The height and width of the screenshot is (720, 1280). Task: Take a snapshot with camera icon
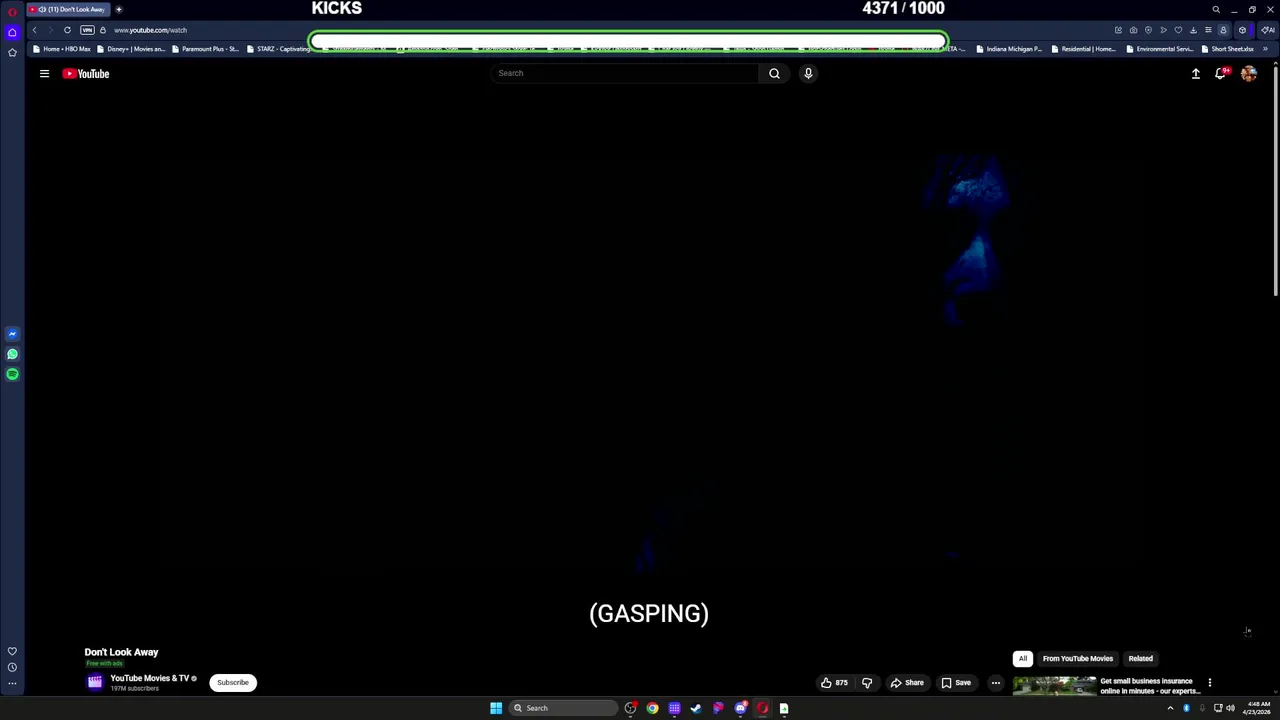click(x=1133, y=30)
